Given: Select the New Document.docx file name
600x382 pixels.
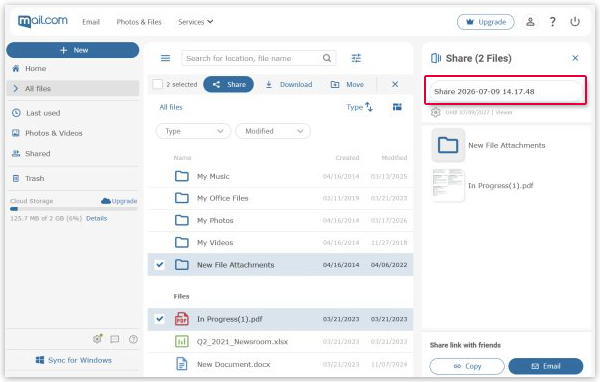Looking at the screenshot, I should coord(233,364).
